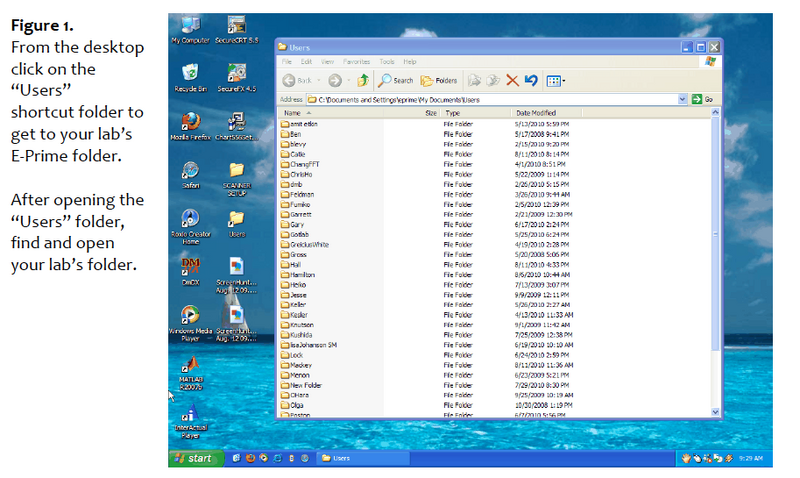This screenshot has height=478, width=800.
Task: Select the Users shortcut folder on desktop
Action: point(237,224)
